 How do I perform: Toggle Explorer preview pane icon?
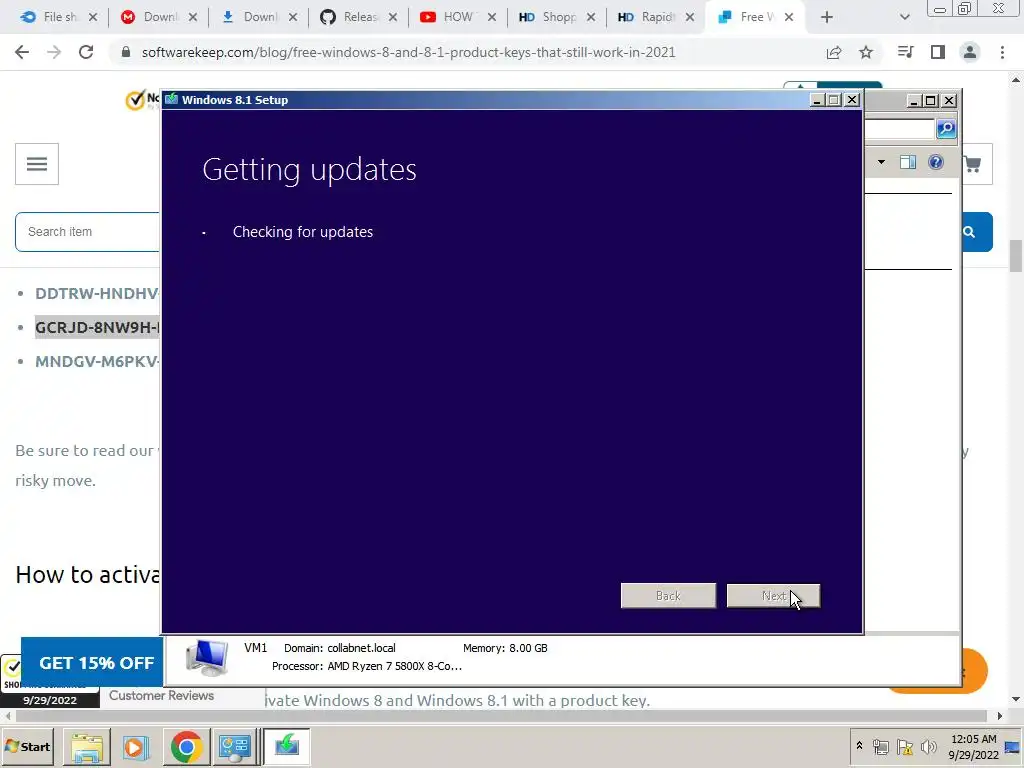[908, 162]
